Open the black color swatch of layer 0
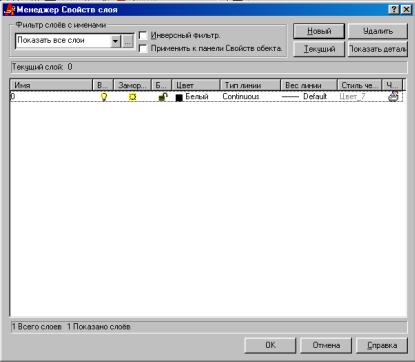Screen dimensions: 415x362 [179, 97]
